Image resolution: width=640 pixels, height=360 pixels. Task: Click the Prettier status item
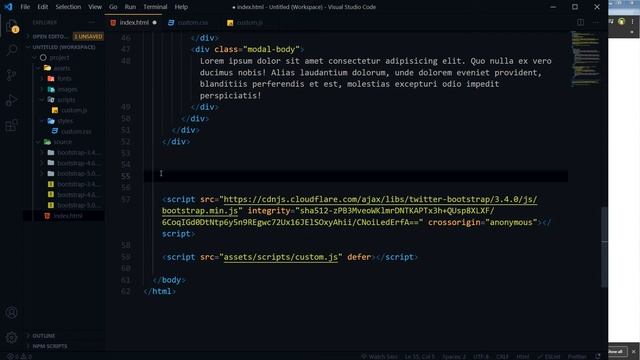point(577,356)
